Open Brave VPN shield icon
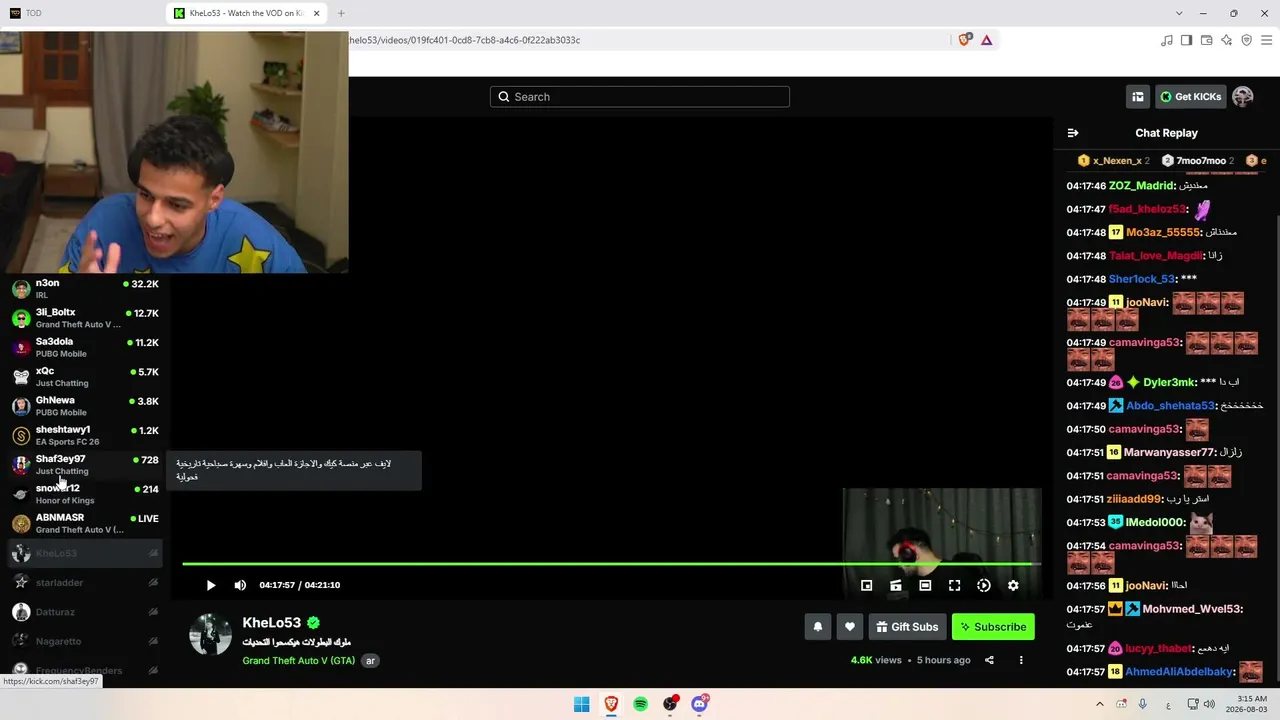 coord(1246,40)
